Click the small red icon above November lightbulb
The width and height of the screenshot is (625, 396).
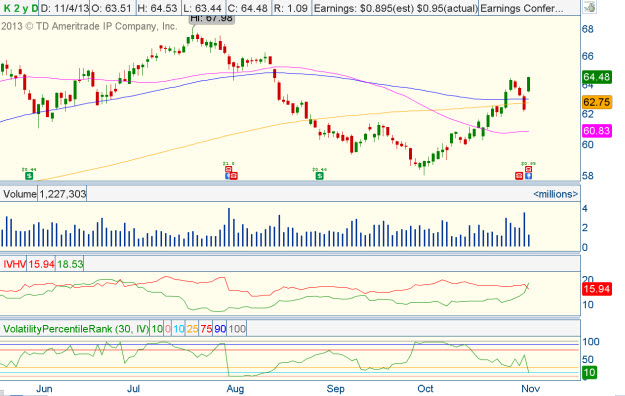[528, 169]
